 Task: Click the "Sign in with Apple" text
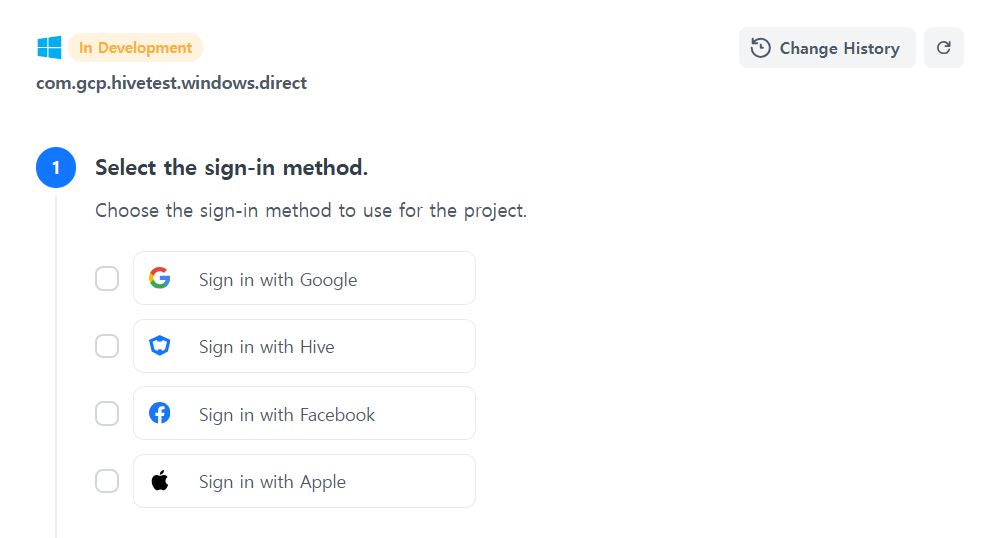(272, 482)
